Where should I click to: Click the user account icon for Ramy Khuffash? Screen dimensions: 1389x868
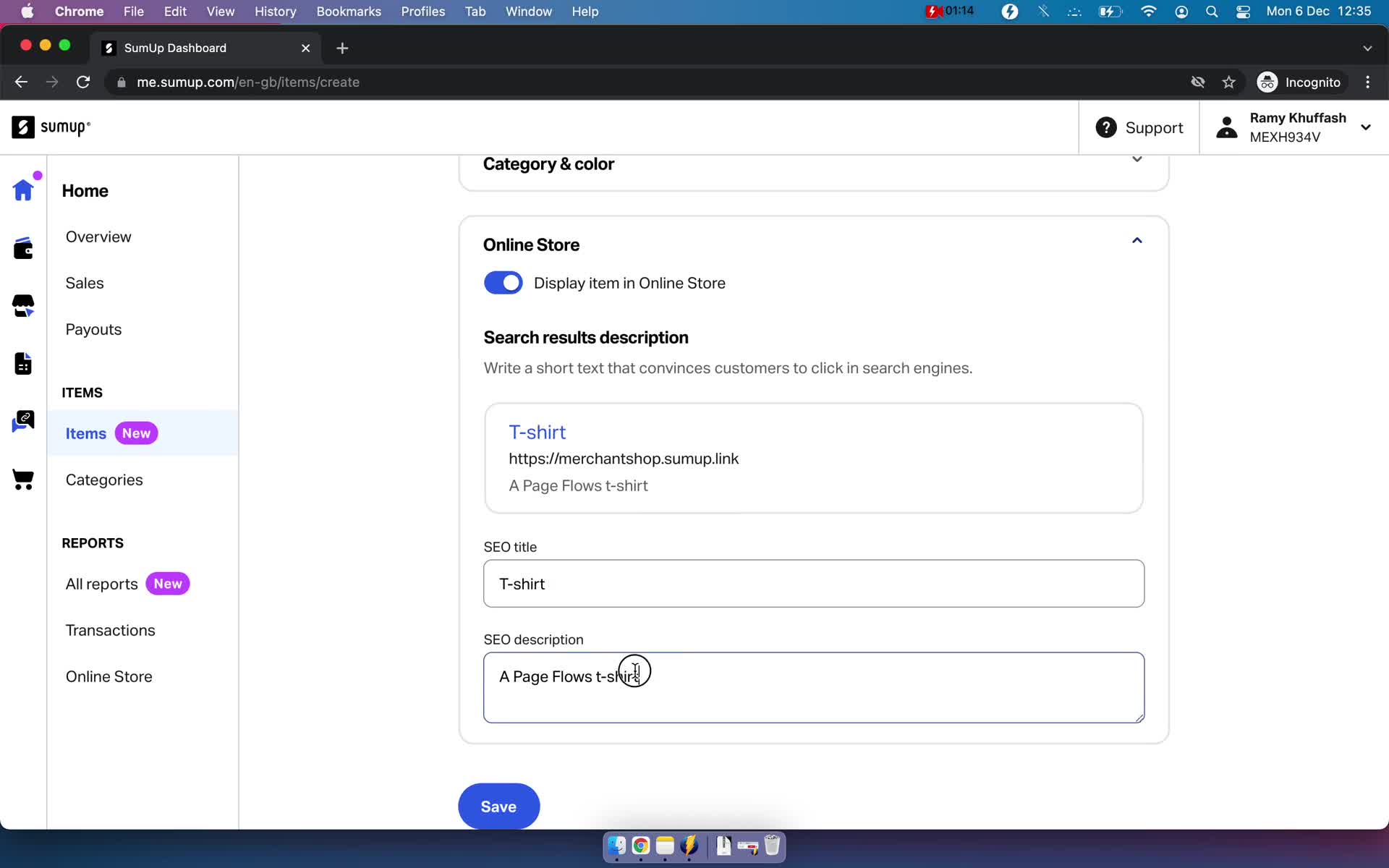coord(1225,127)
